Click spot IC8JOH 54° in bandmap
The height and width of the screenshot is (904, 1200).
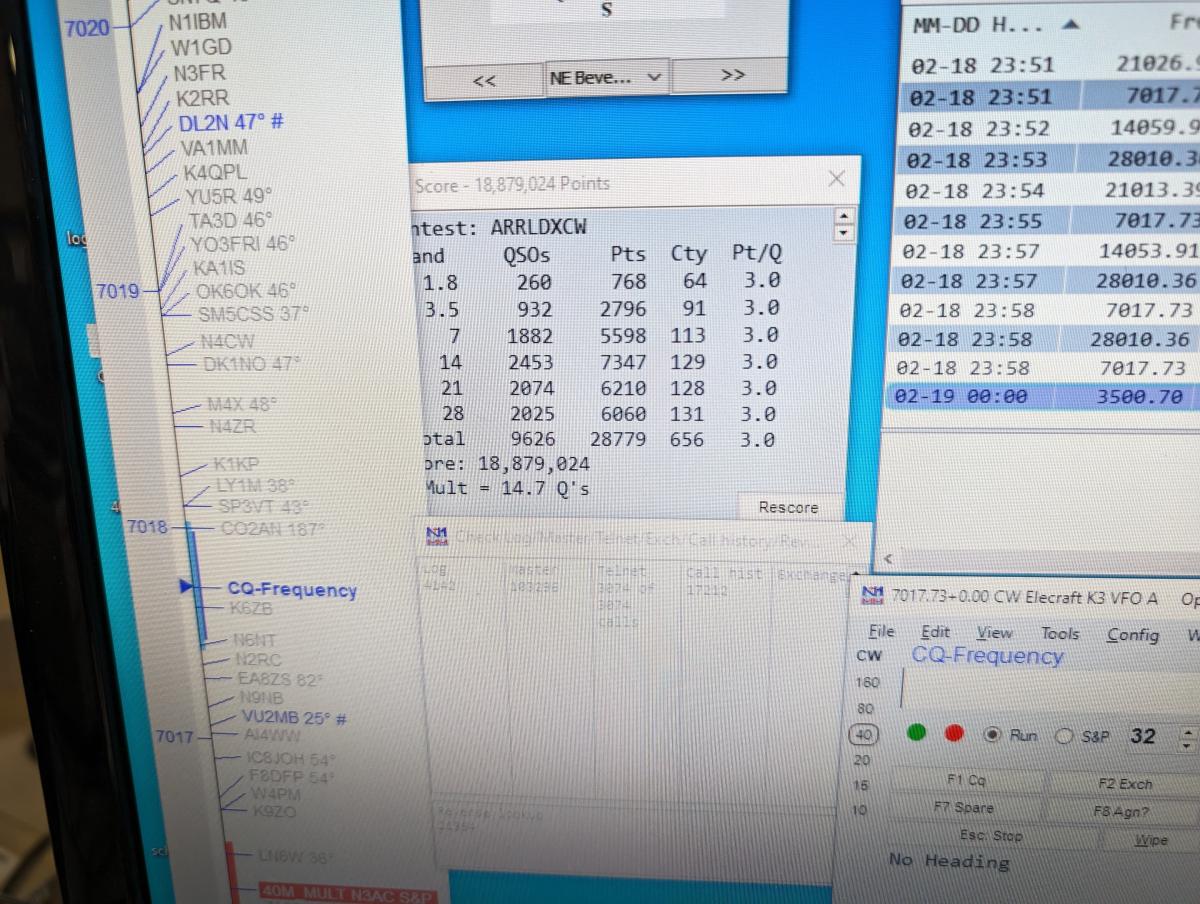pos(291,758)
